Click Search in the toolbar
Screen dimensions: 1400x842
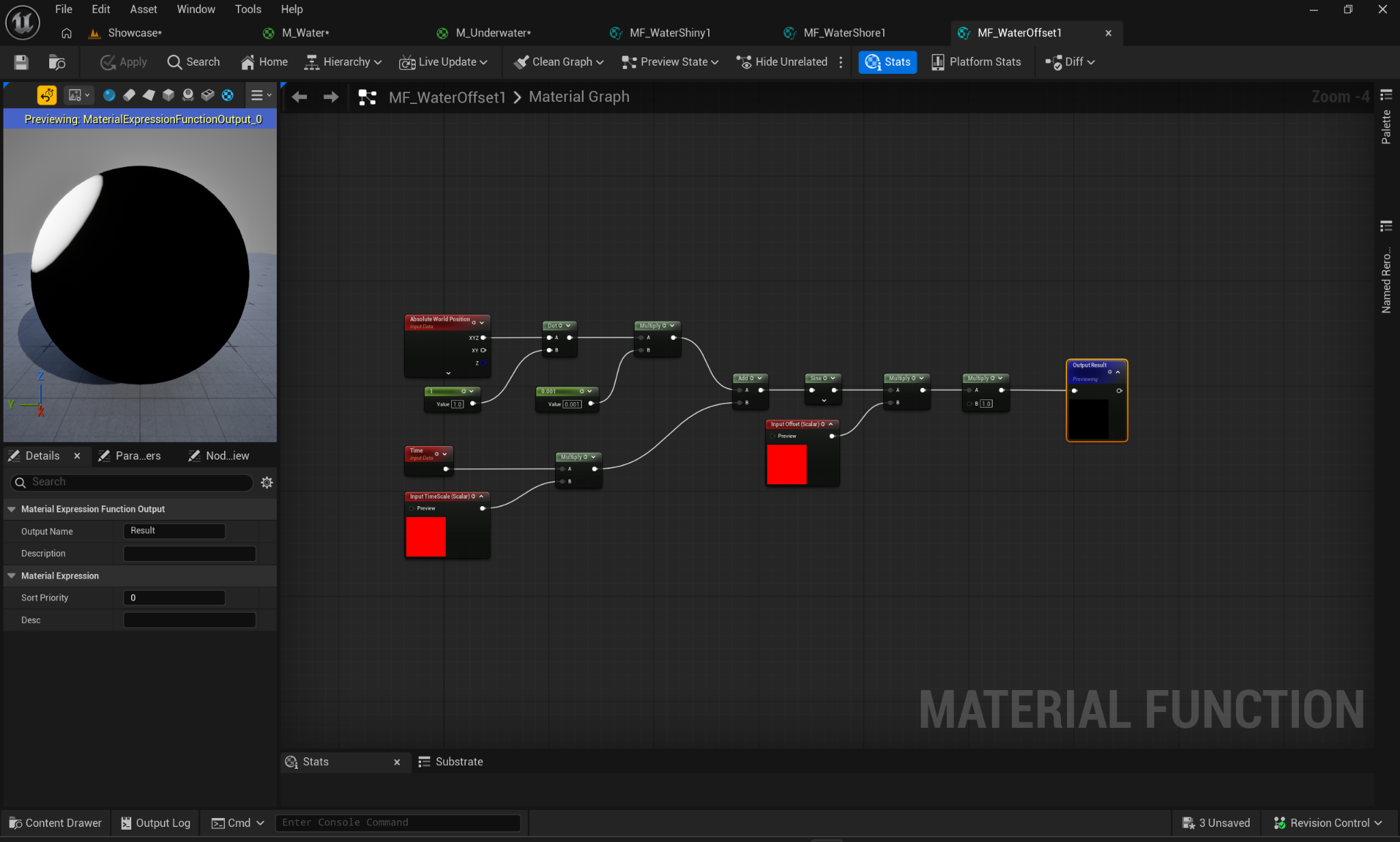pyautogui.click(x=193, y=62)
